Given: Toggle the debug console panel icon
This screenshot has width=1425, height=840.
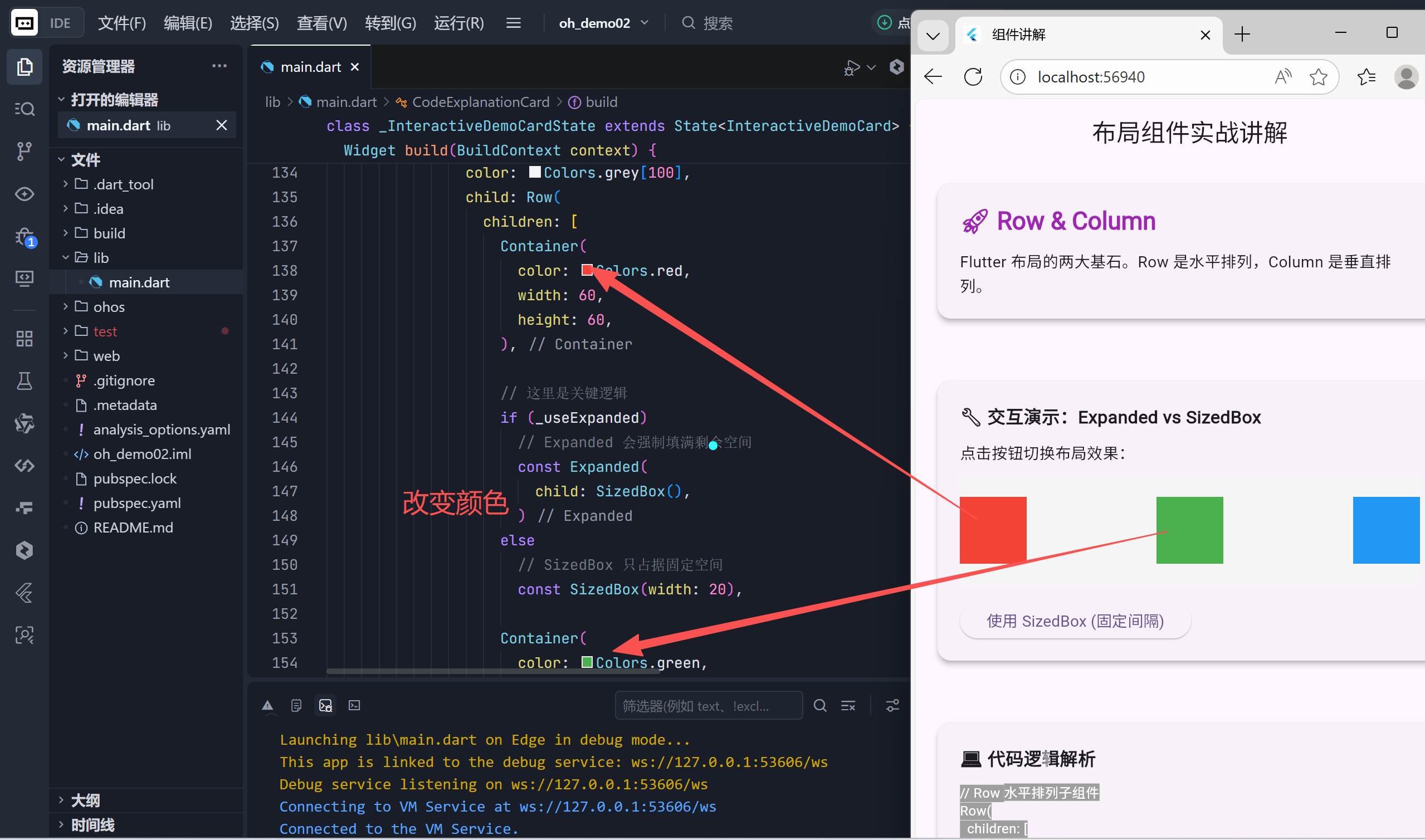Looking at the screenshot, I should [x=325, y=705].
